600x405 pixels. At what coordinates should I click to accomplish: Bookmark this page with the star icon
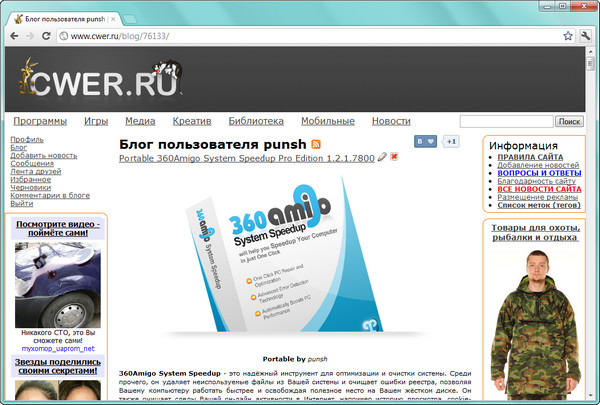[568, 36]
